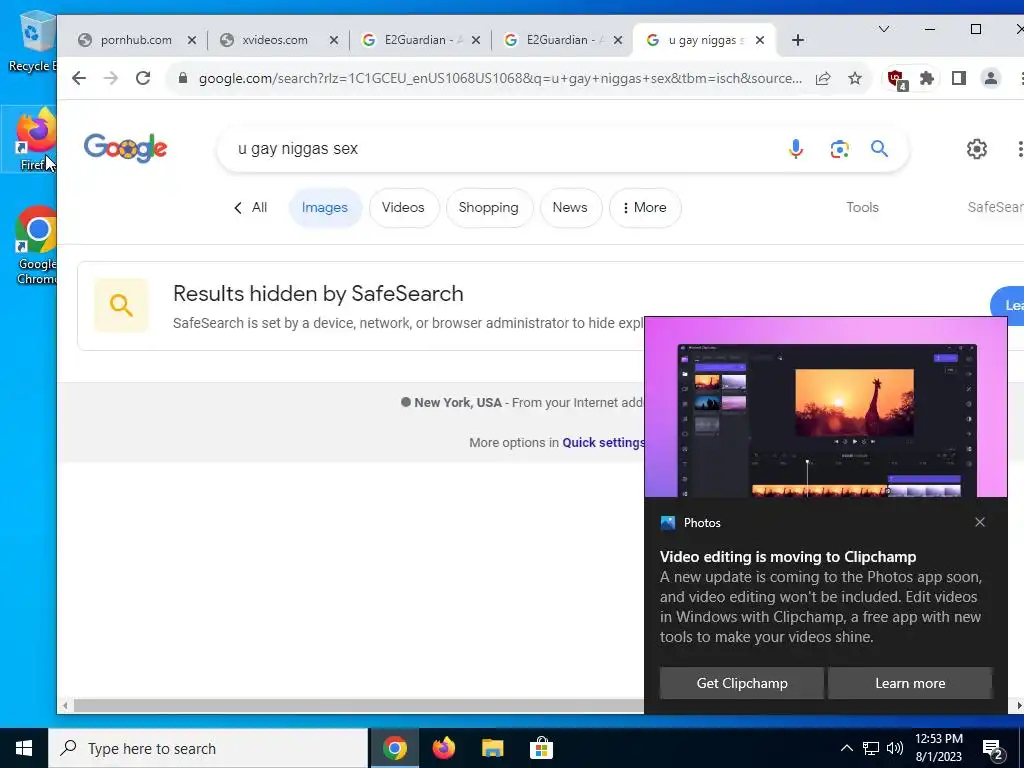Click the "New York, USA" location text
1024x768 pixels.
458,402
